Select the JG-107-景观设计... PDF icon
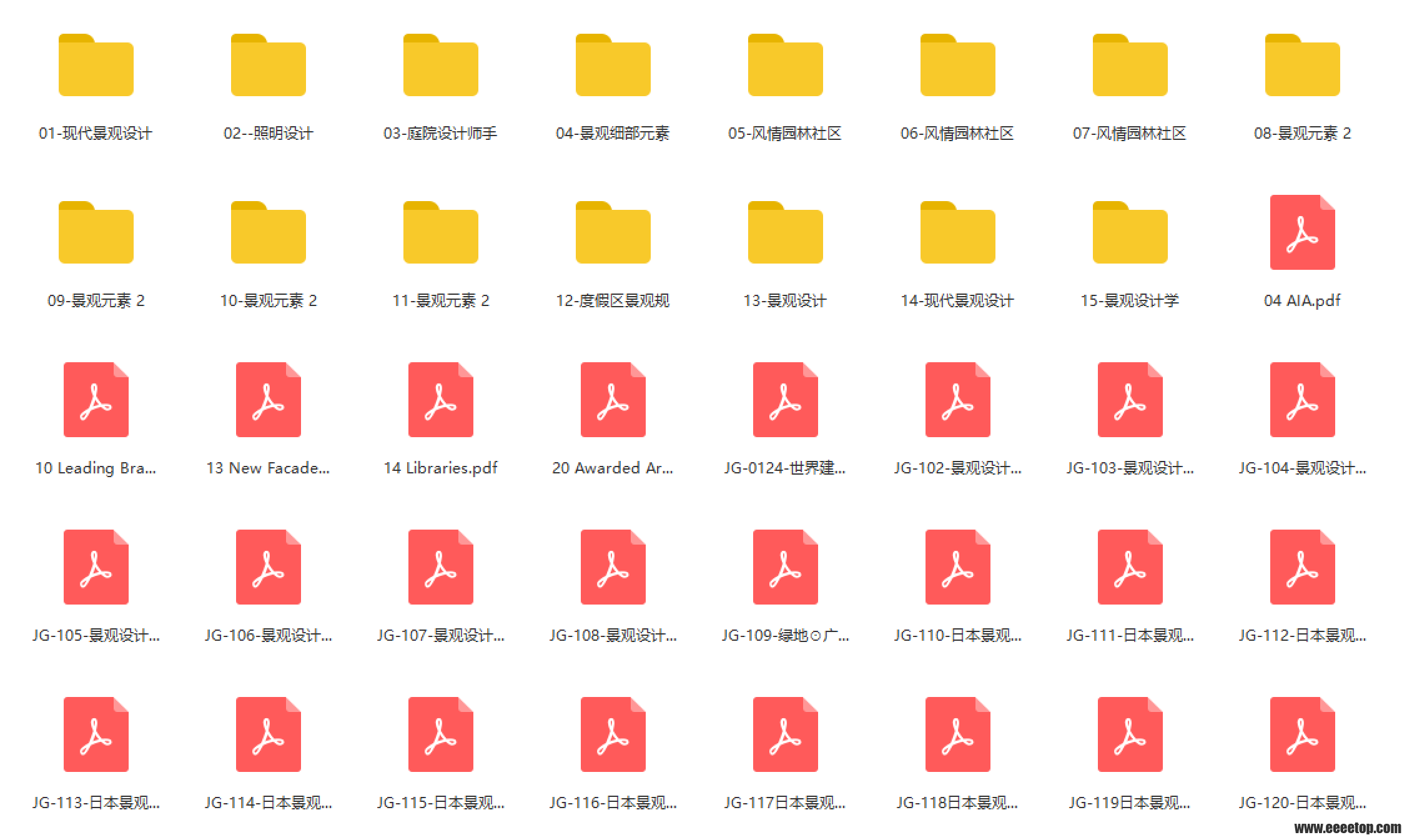 pyautogui.click(x=440, y=567)
